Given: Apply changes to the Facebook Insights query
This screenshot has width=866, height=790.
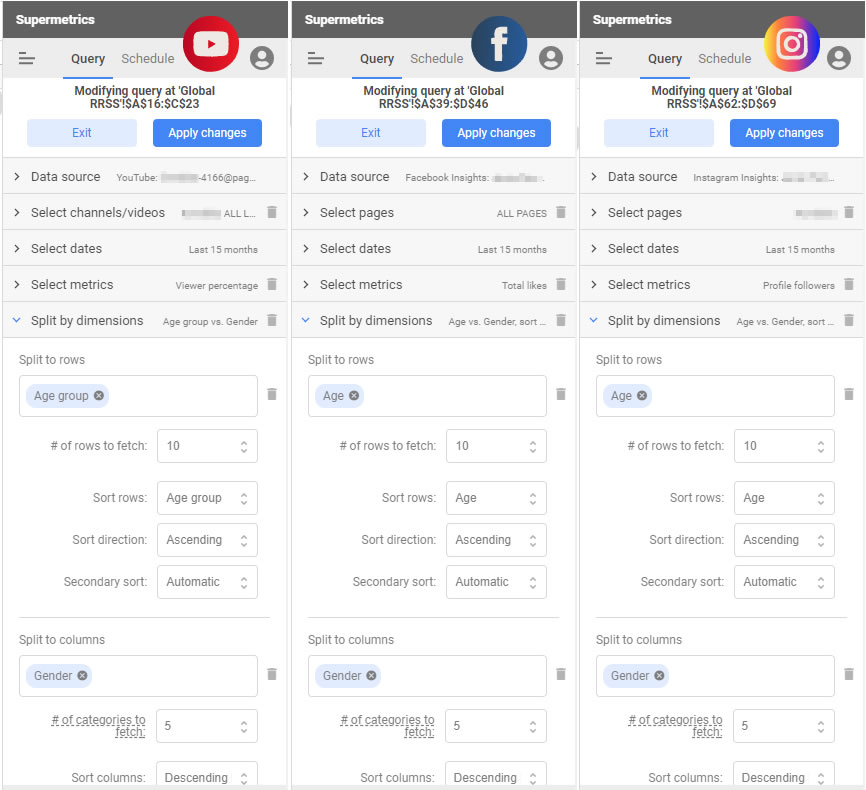Looking at the screenshot, I should (x=496, y=133).
